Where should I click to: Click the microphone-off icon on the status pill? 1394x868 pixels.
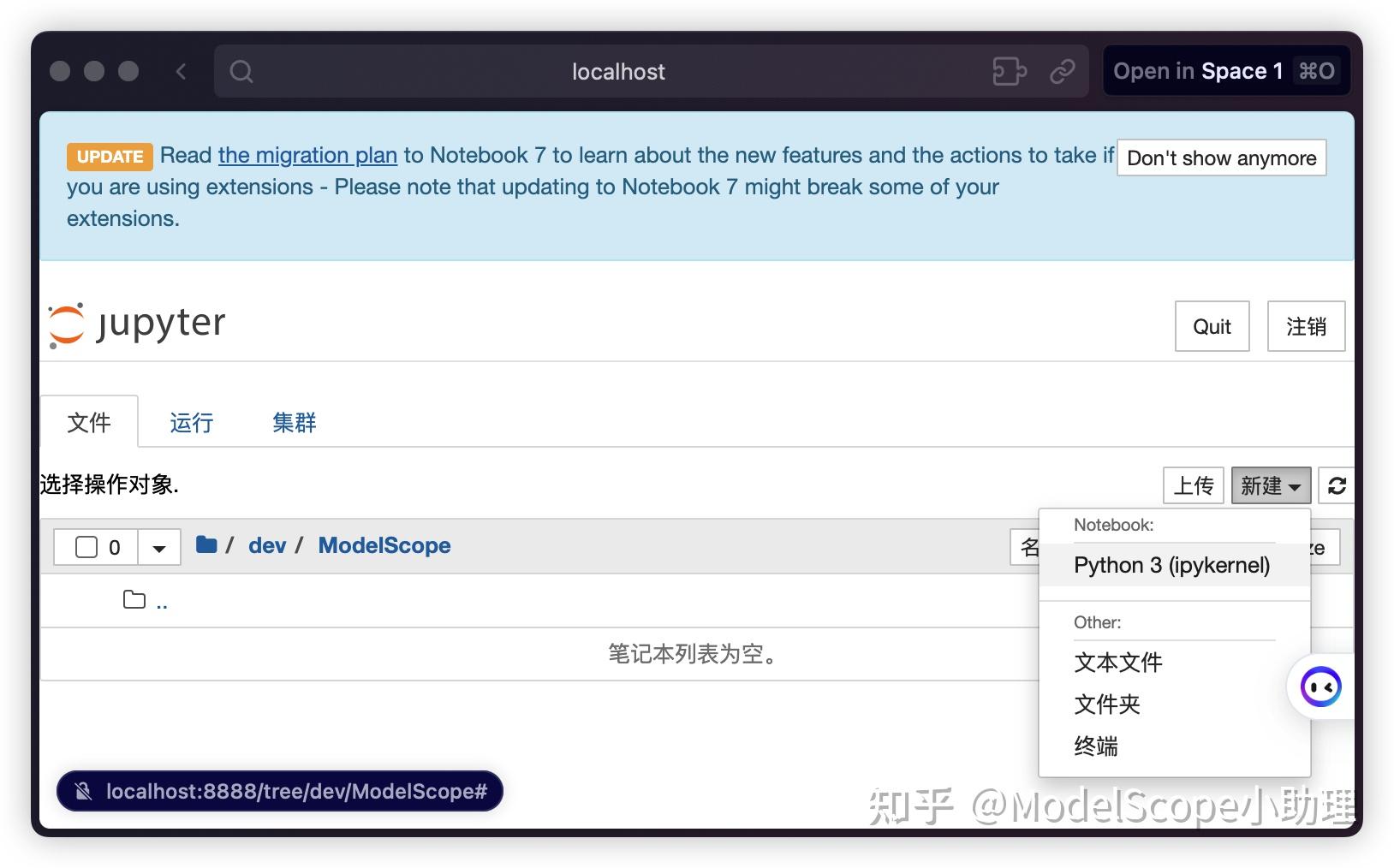click(x=83, y=791)
